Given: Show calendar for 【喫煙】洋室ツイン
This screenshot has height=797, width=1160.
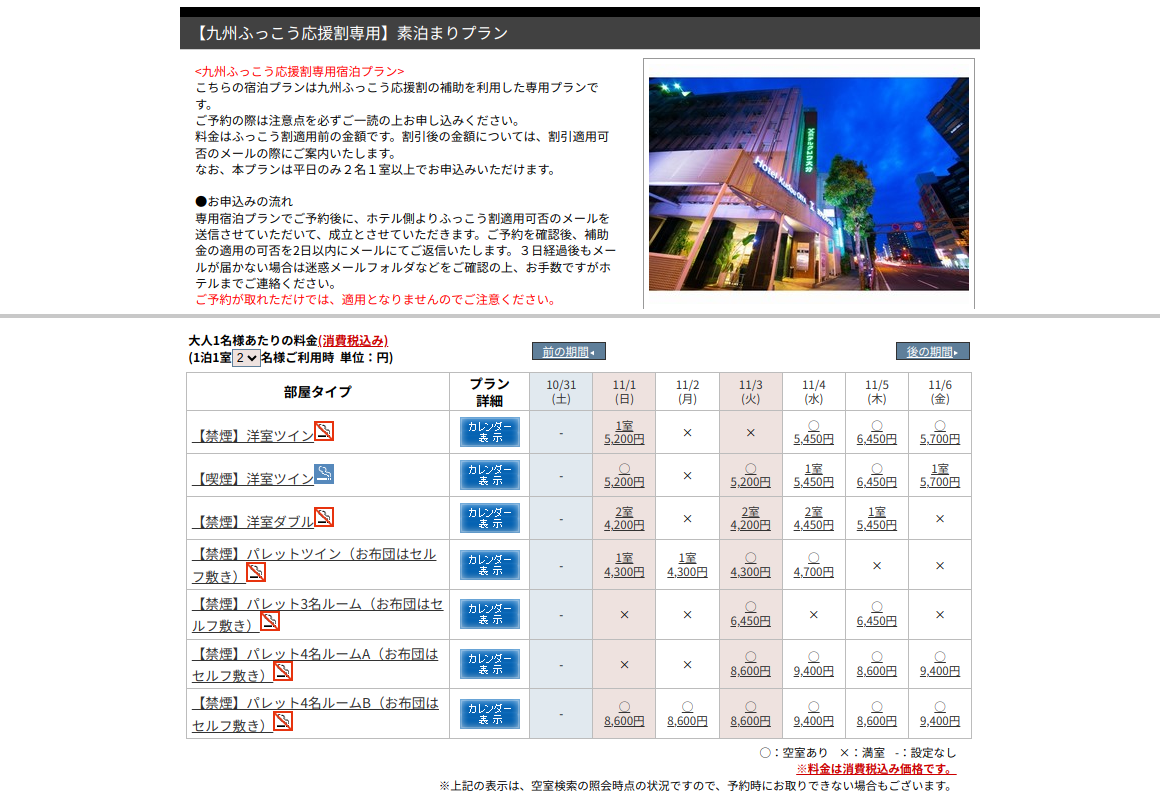Looking at the screenshot, I should [490, 475].
